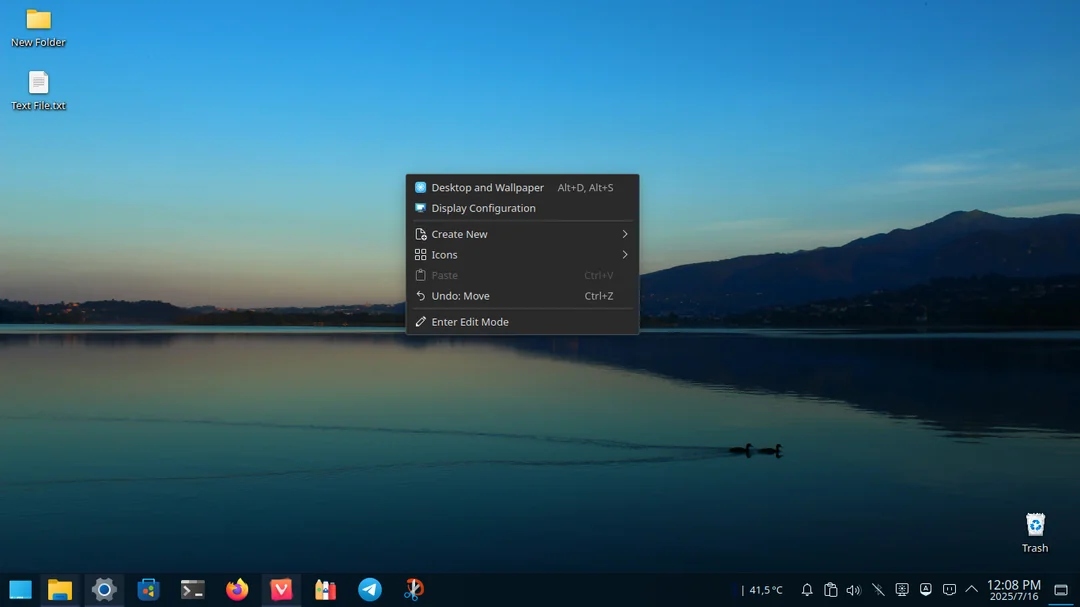Launch Firefox from the taskbar
Viewport: 1080px width, 607px height.
coord(237,590)
